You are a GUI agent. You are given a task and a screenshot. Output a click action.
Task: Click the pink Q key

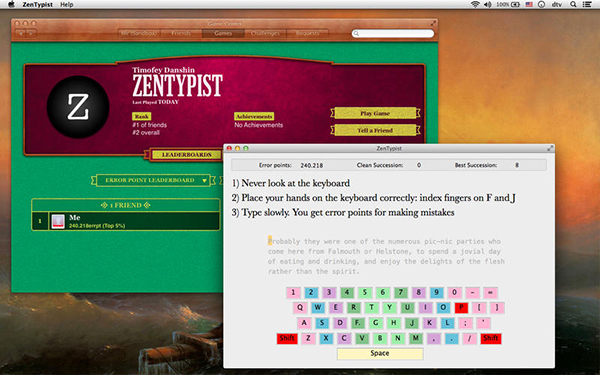pyautogui.click(x=300, y=308)
